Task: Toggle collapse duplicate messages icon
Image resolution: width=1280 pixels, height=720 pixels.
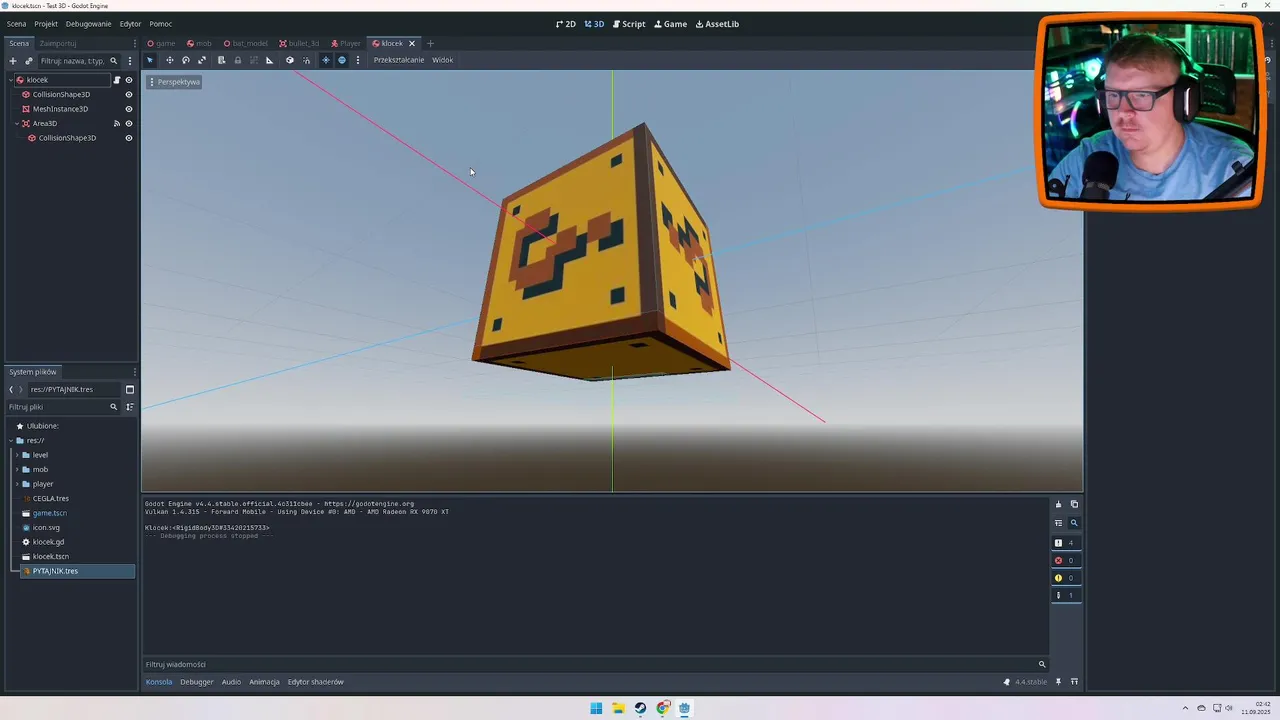Action: tap(1058, 523)
